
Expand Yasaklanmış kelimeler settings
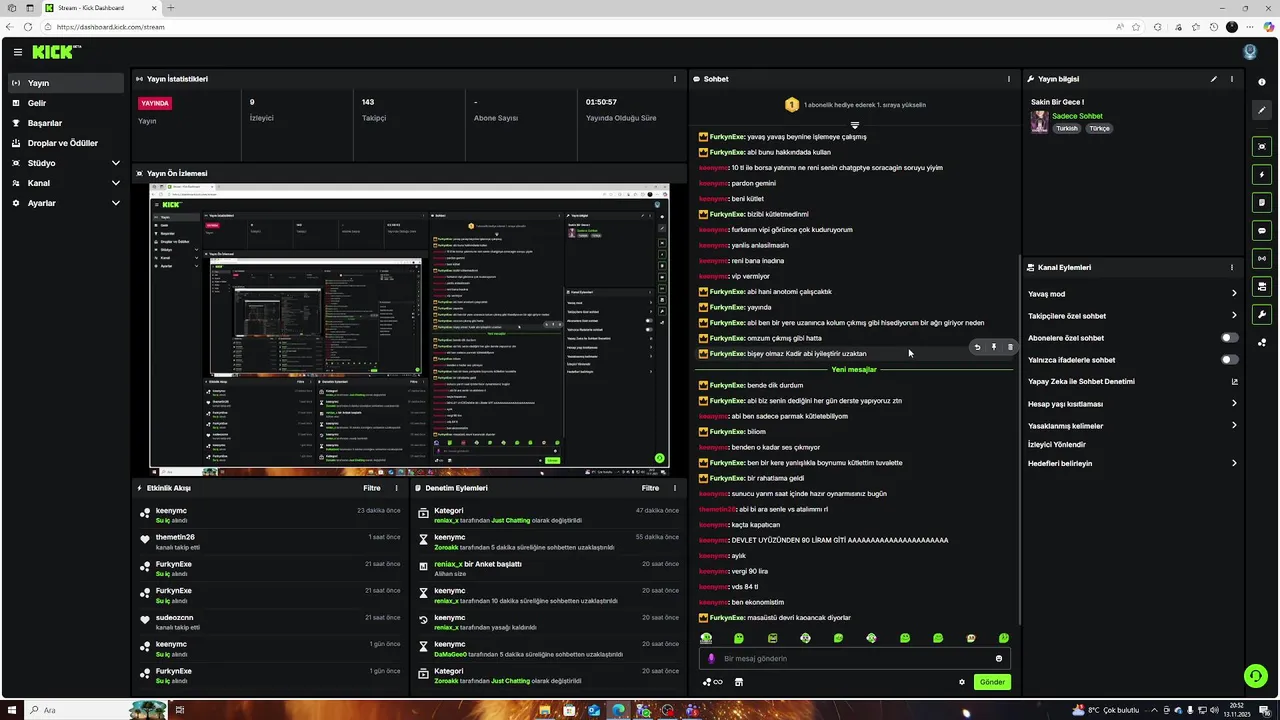pyautogui.click(x=1133, y=426)
